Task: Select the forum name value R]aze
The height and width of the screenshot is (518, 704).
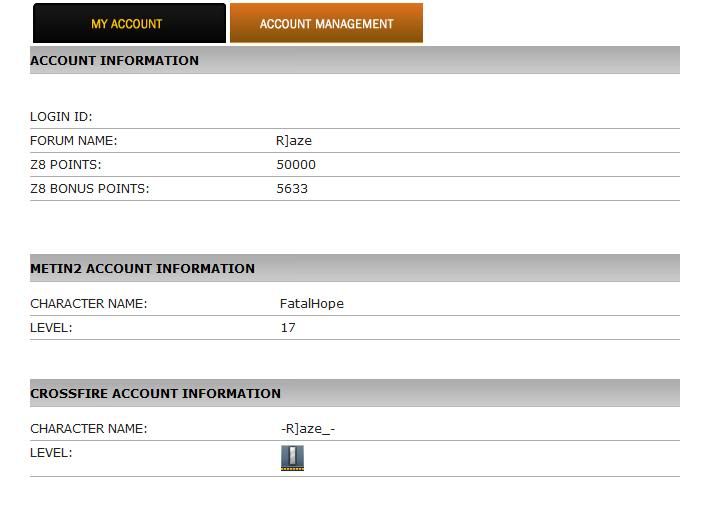Action: (294, 141)
